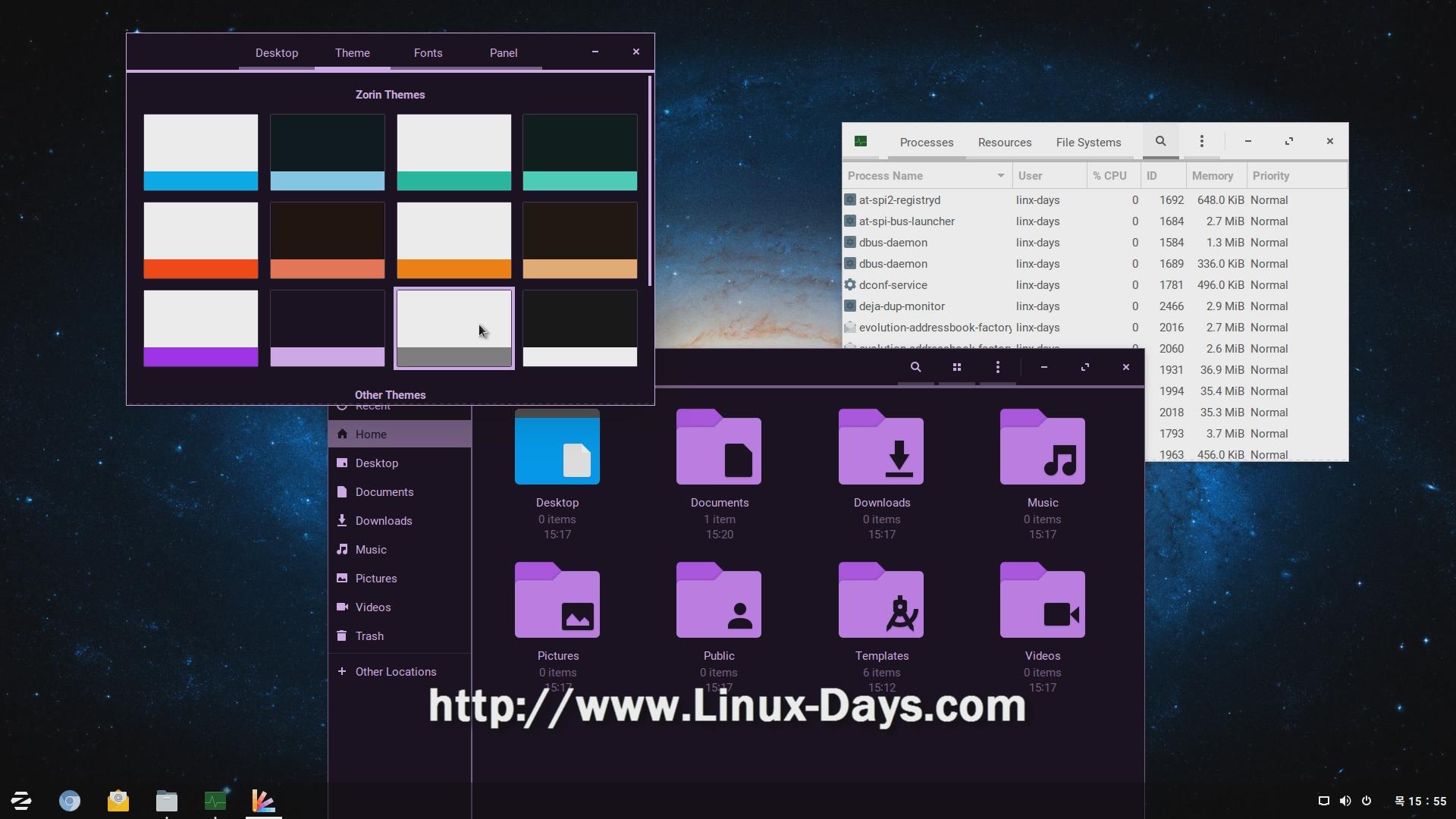
Task: Select Pictures in Files sidebar
Action: pyautogui.click(x=400, y=578)
